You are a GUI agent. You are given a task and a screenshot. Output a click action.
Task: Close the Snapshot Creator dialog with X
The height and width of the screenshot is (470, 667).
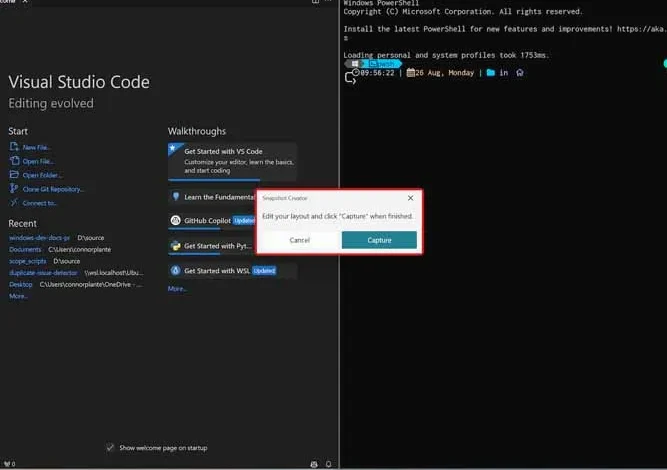coord(410,198)
